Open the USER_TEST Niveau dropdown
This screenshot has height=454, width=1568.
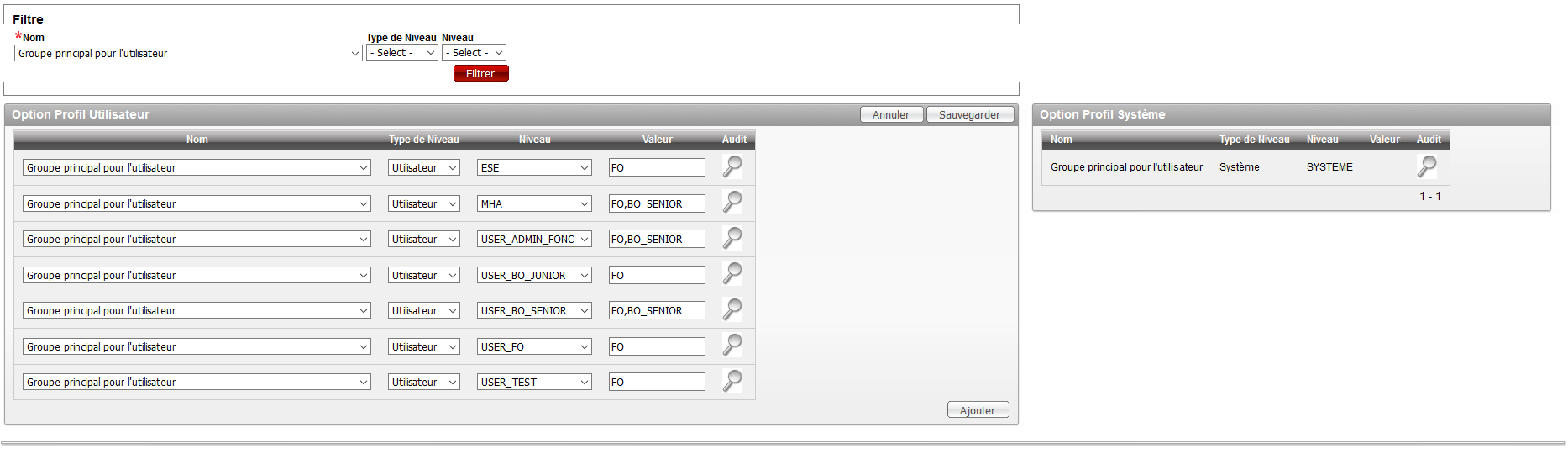coord(534,383)
